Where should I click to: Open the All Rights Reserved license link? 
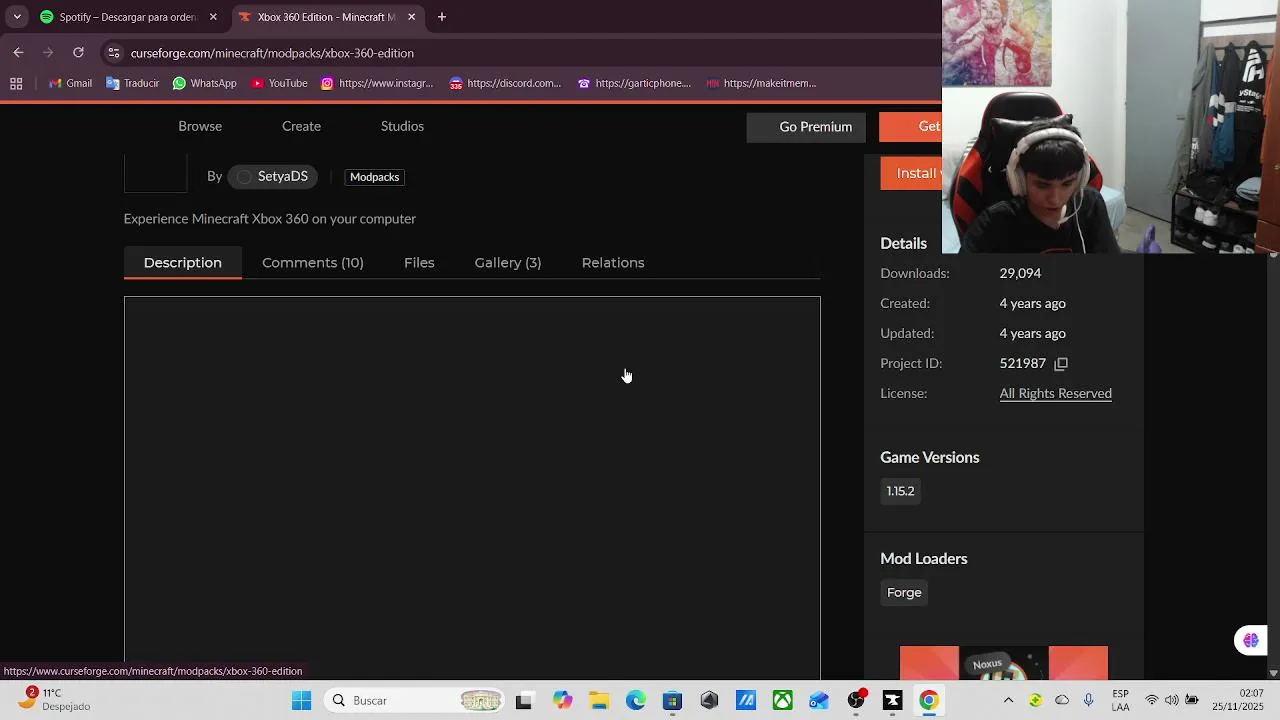pyautogui.click(x=1055, y=393)
